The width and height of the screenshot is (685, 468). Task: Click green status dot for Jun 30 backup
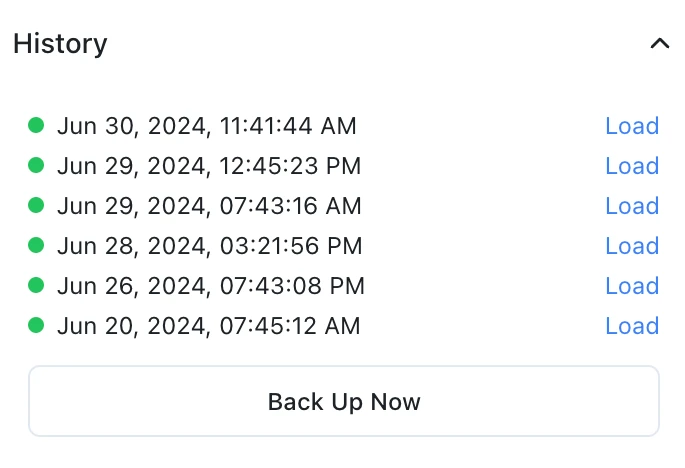36,125
